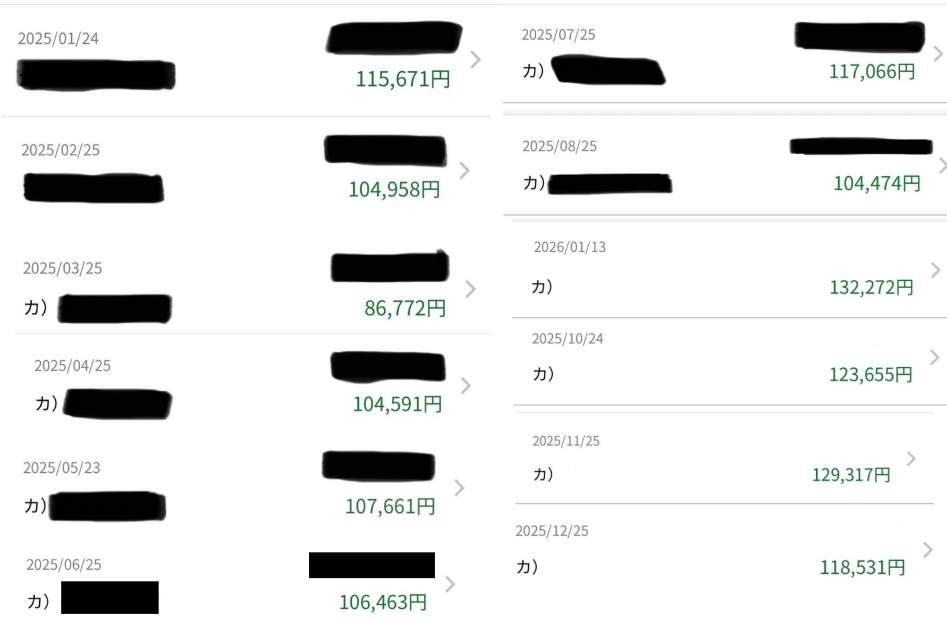The height and width of the screenshot is (620, 947).
Task: Tap the chevron for the 2025/10/24 row
Action: coord(935,356)
